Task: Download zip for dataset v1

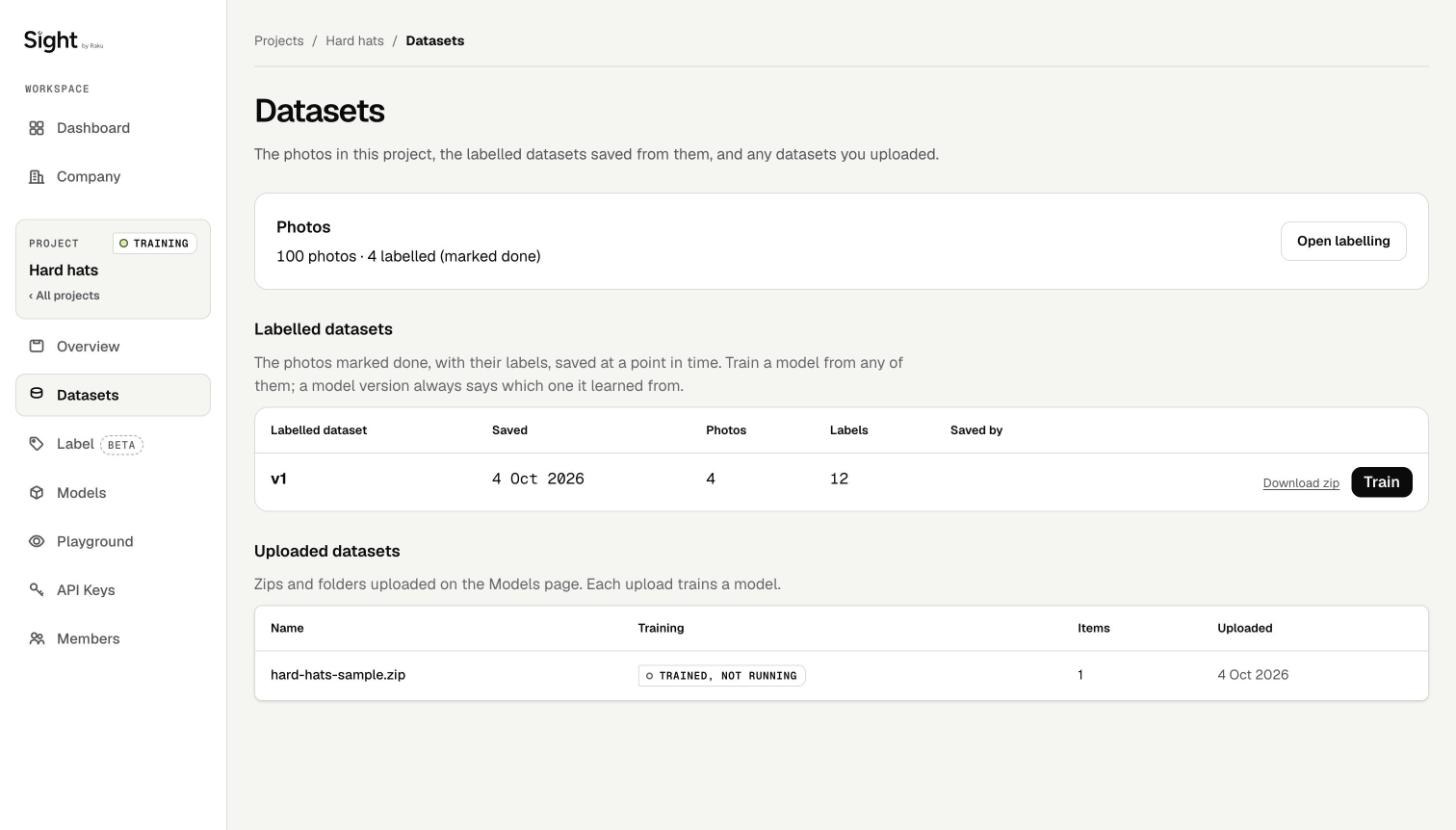Action: 1301,483
